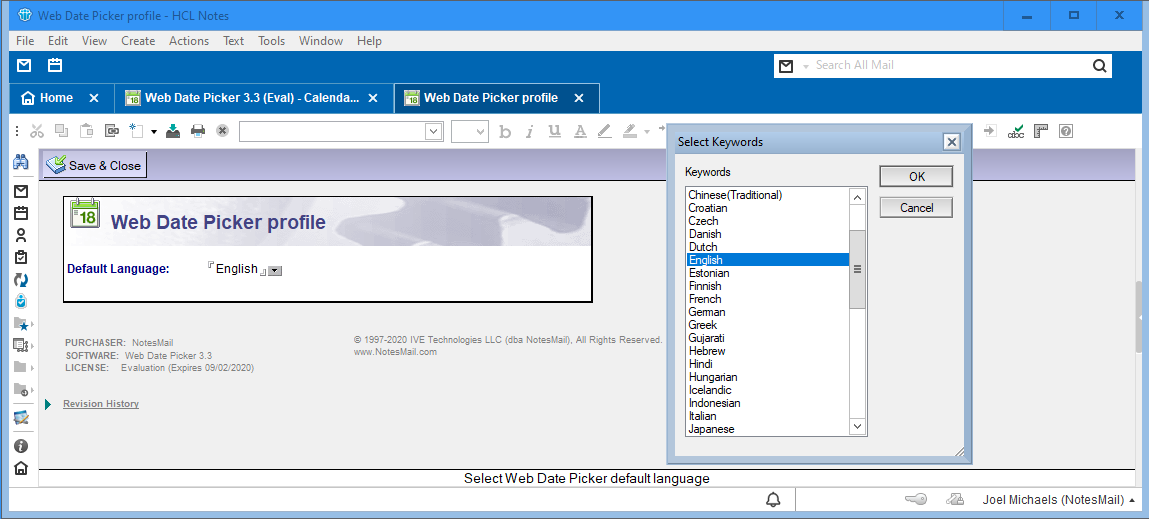Click the magnifier icon in the mail search box
Viewport: 1149px width, 519px height.
(x=1099, y=66)
